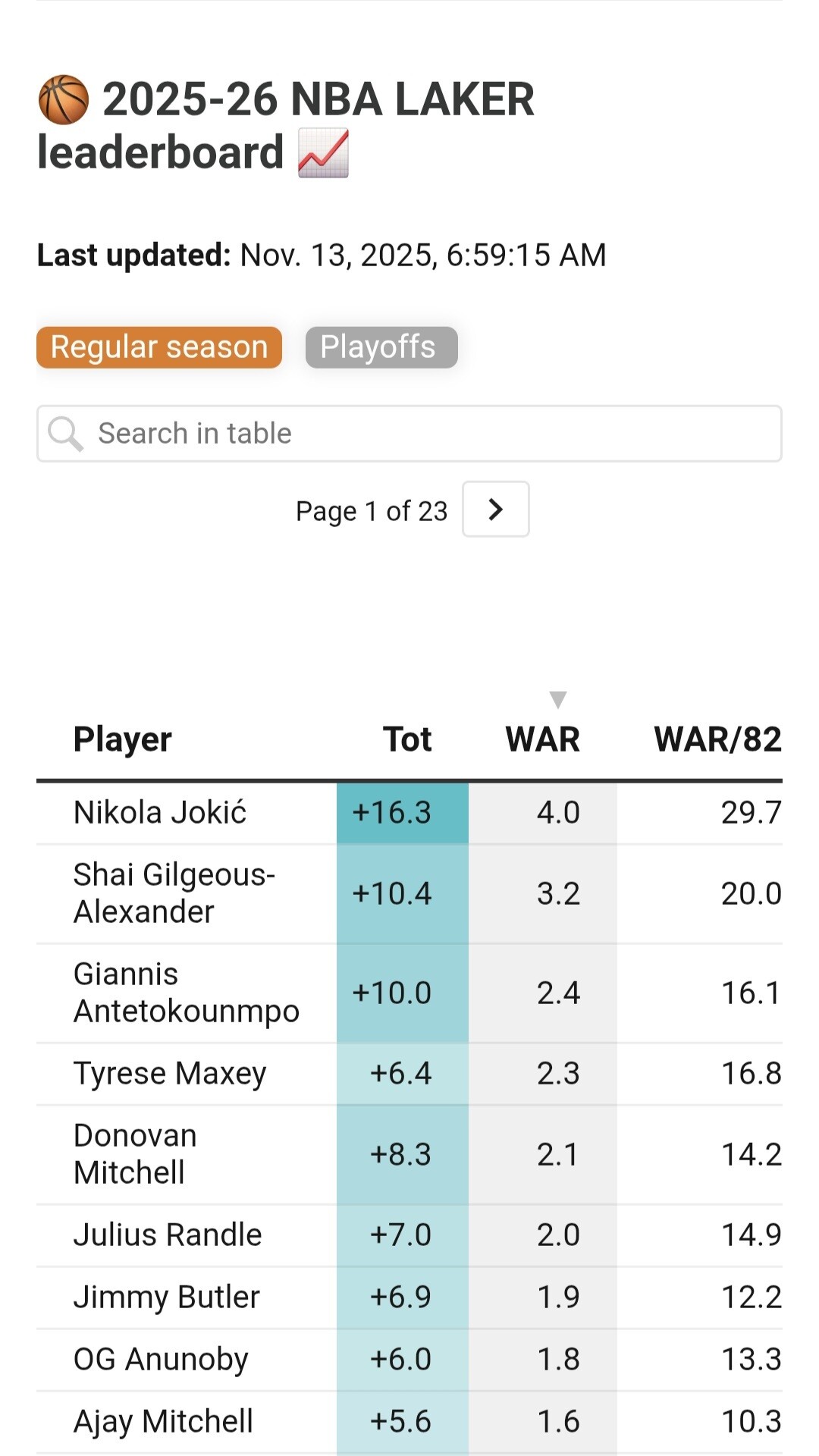Click Jokić's +16.3 Tot colored cell

[x=402, y=813]
